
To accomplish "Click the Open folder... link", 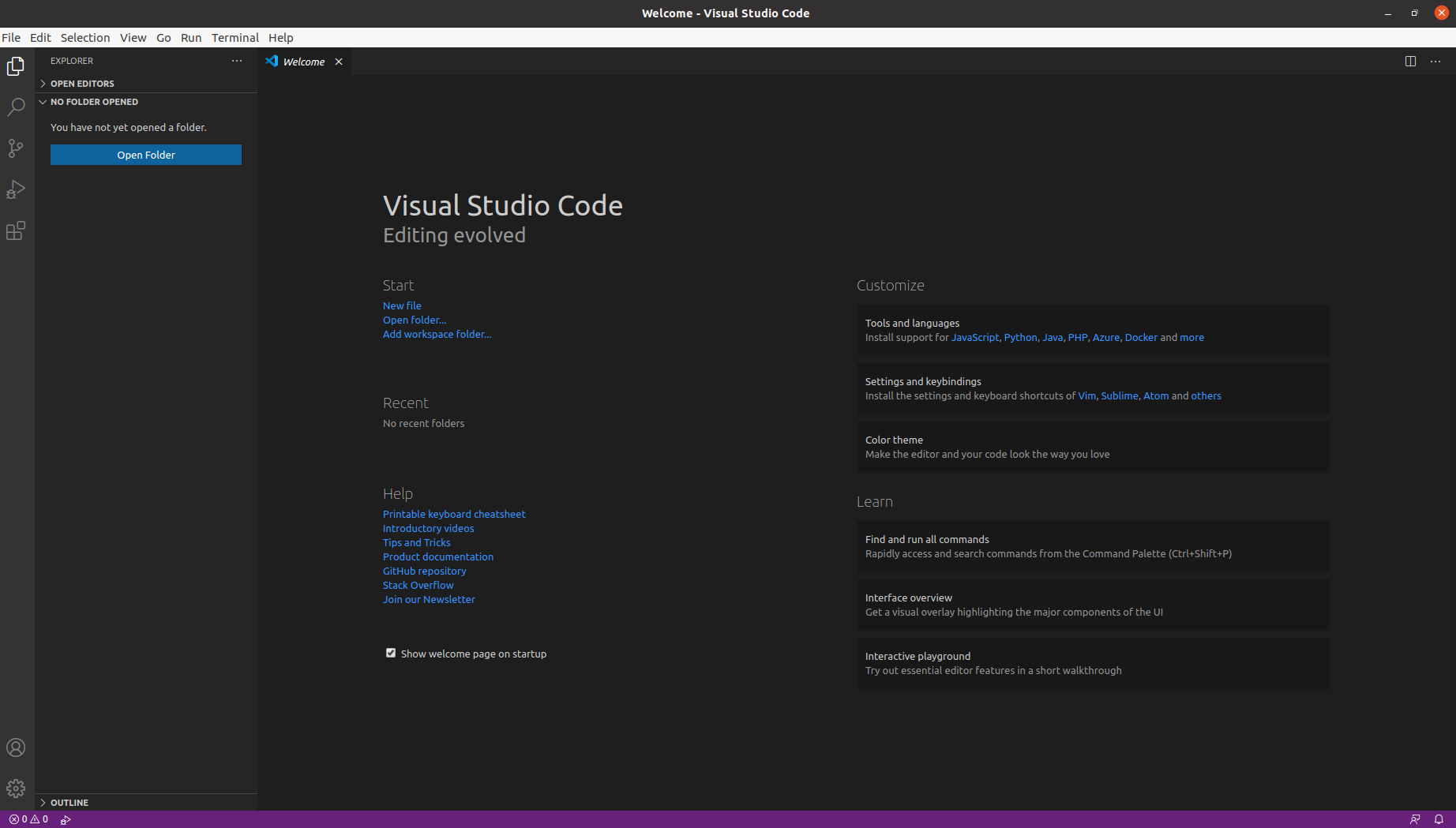I will 415,320.
